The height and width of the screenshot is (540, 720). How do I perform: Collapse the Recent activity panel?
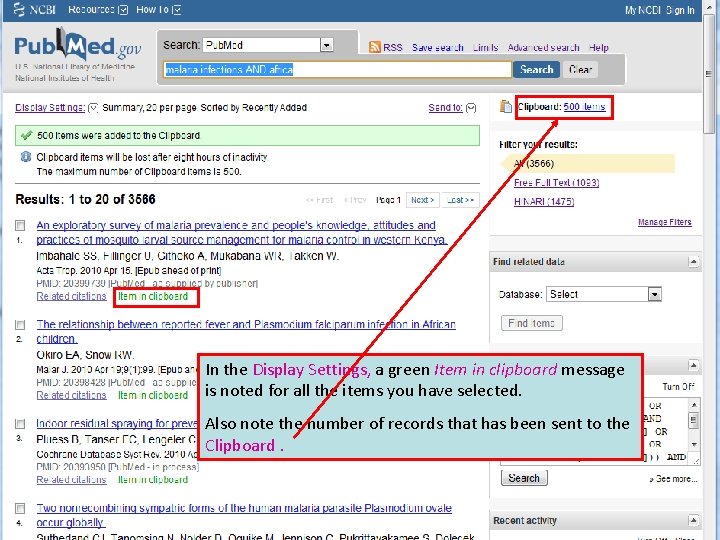[693, 520]
